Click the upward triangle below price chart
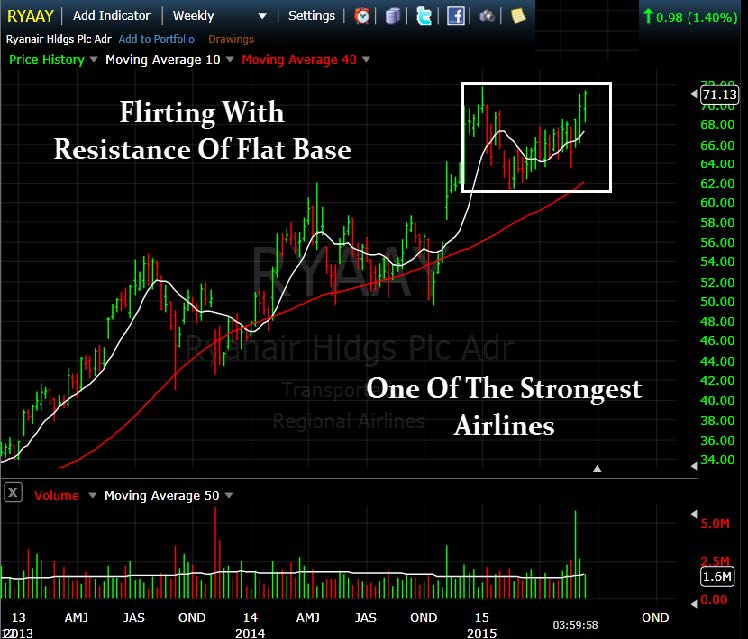748x639 pixels. coord(597,469)
